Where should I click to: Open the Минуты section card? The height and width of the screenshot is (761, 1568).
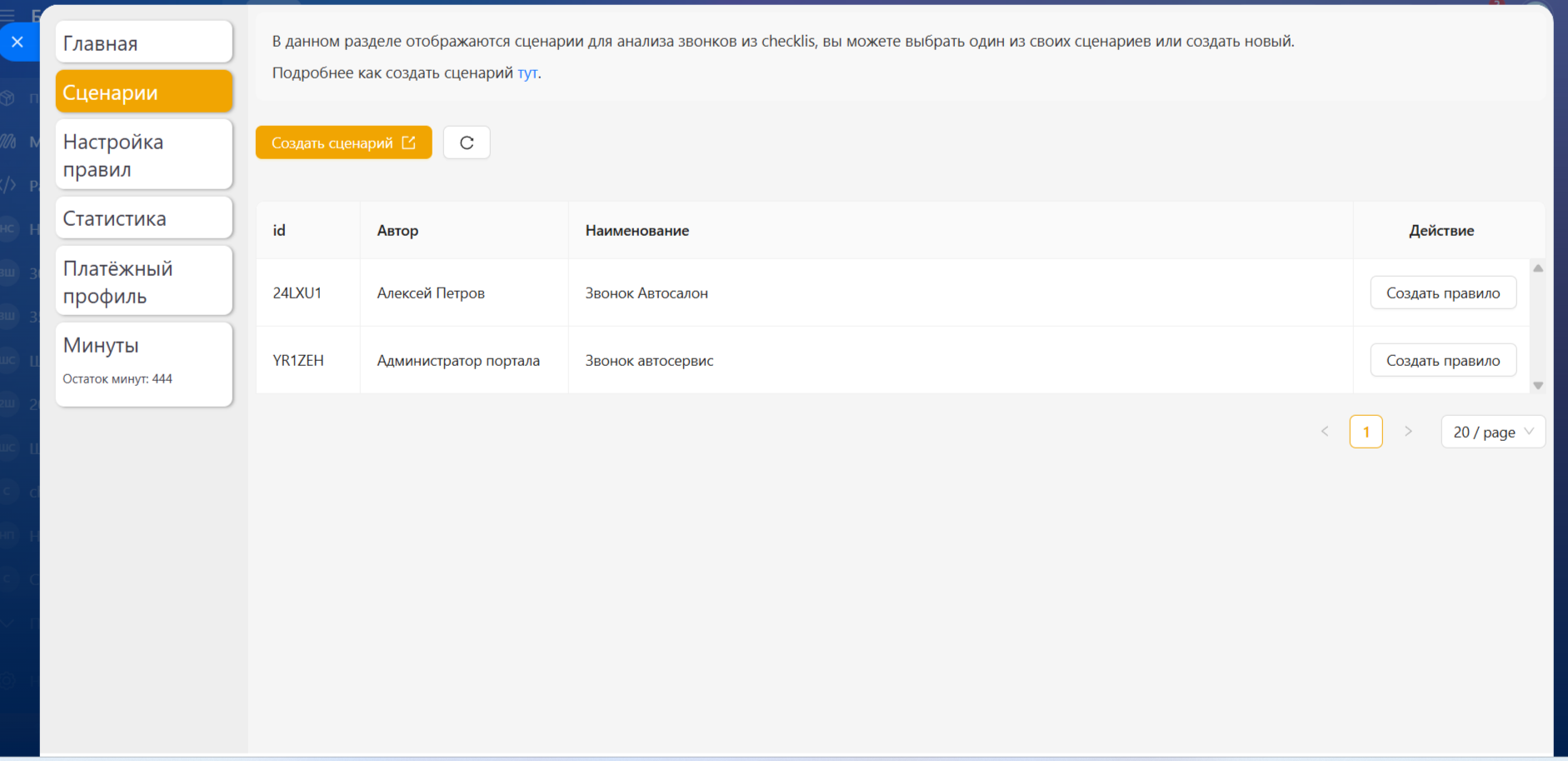click(143, 363)
